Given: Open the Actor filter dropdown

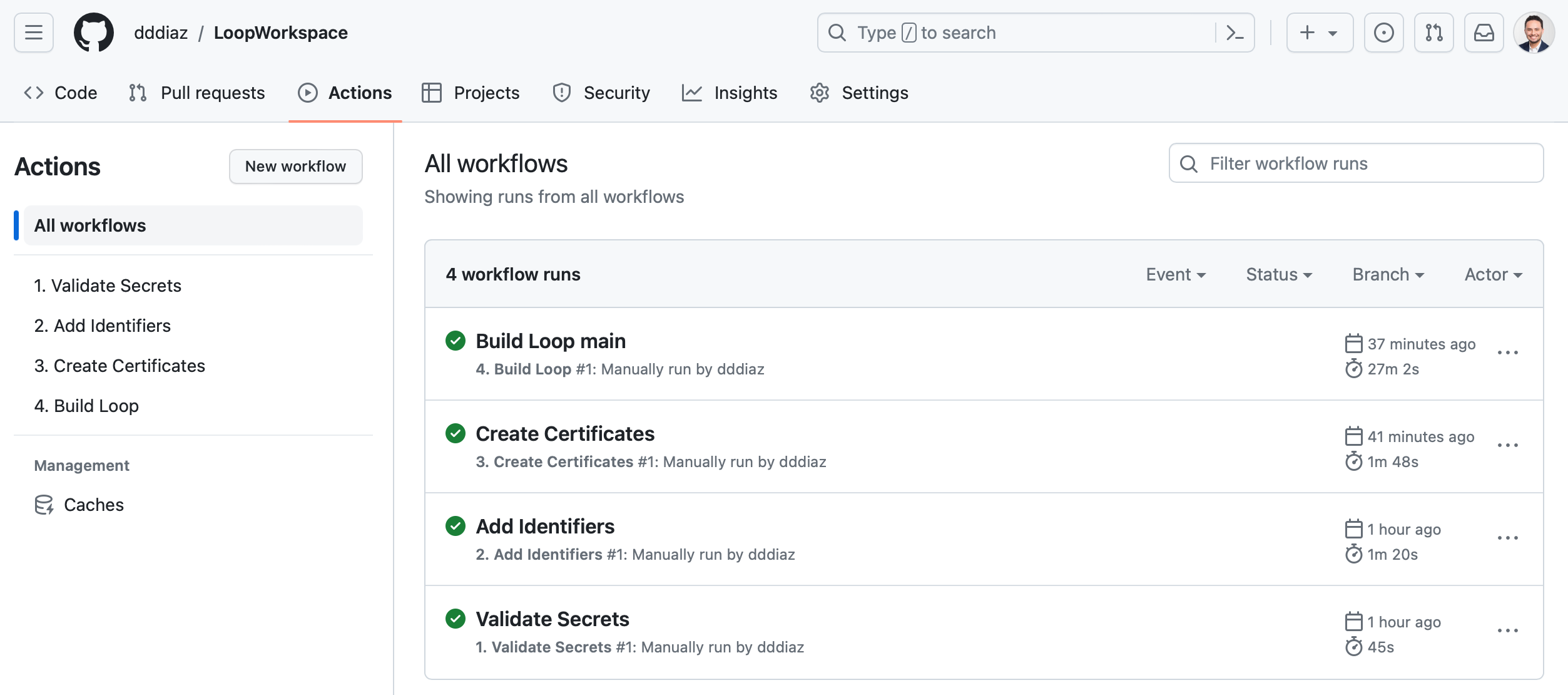Looking at the screenshot, I should click(1493, 274).
